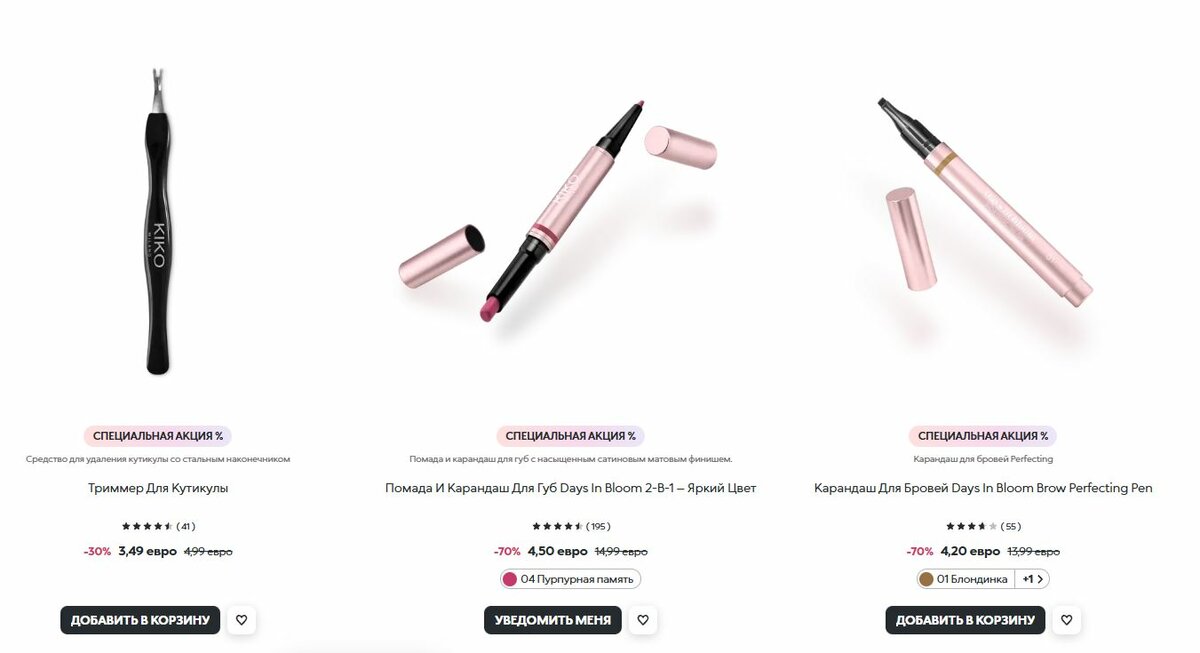Add cuticle trimmer to wishlist heart icon

coord(241,620)
